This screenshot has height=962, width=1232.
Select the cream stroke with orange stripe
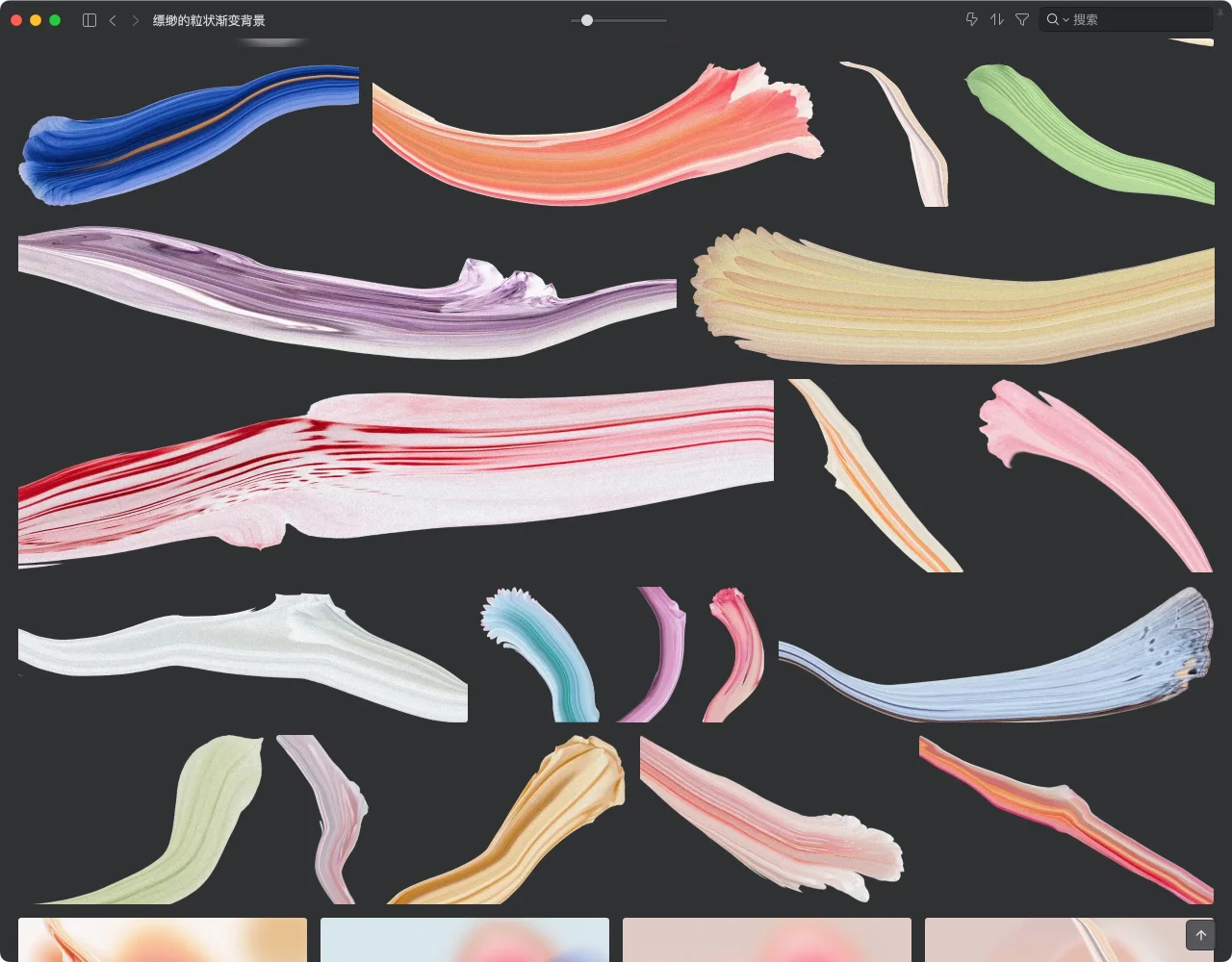876,475
